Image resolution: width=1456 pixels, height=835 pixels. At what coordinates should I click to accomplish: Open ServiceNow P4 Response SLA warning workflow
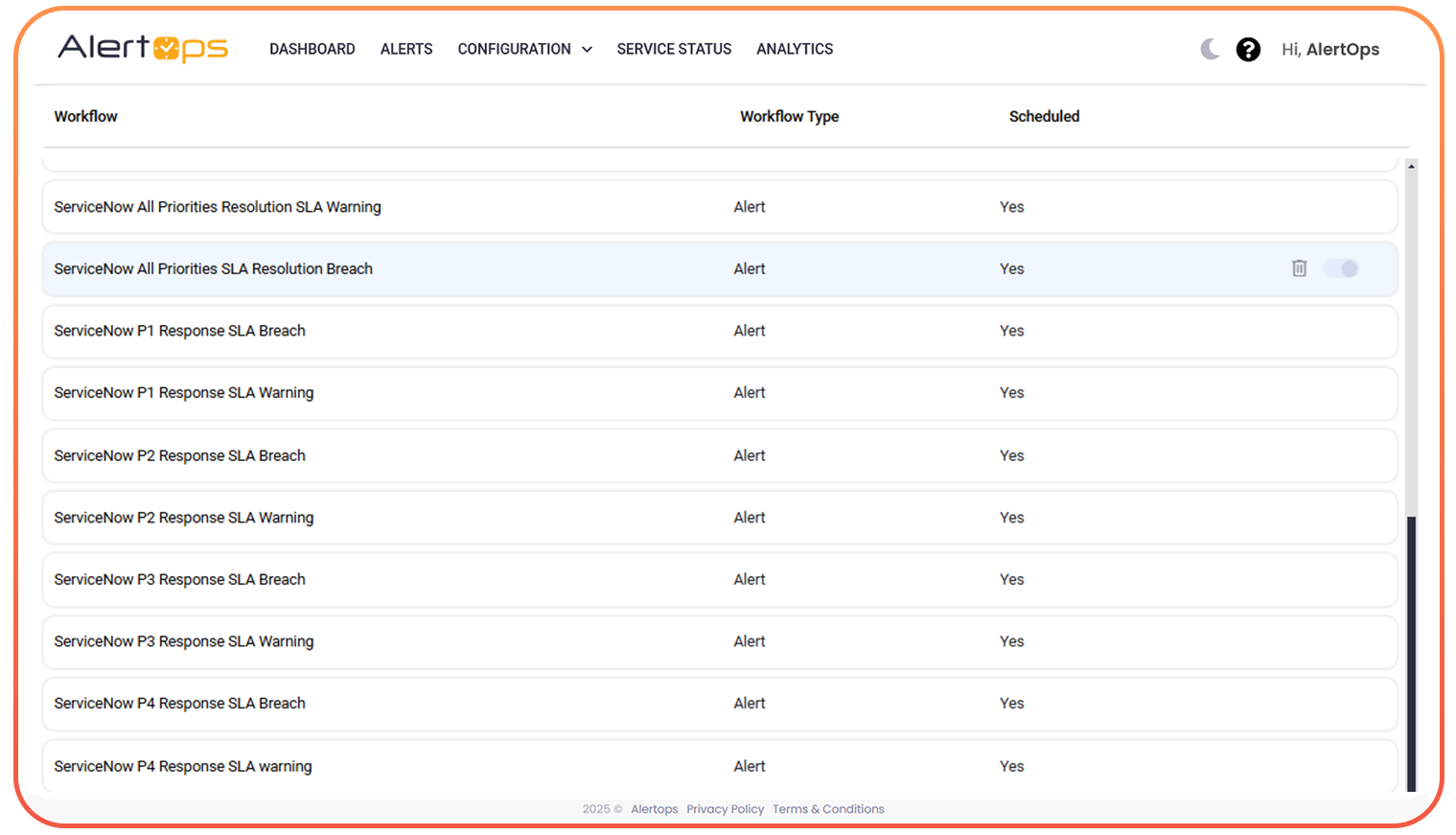click(182, 766)
